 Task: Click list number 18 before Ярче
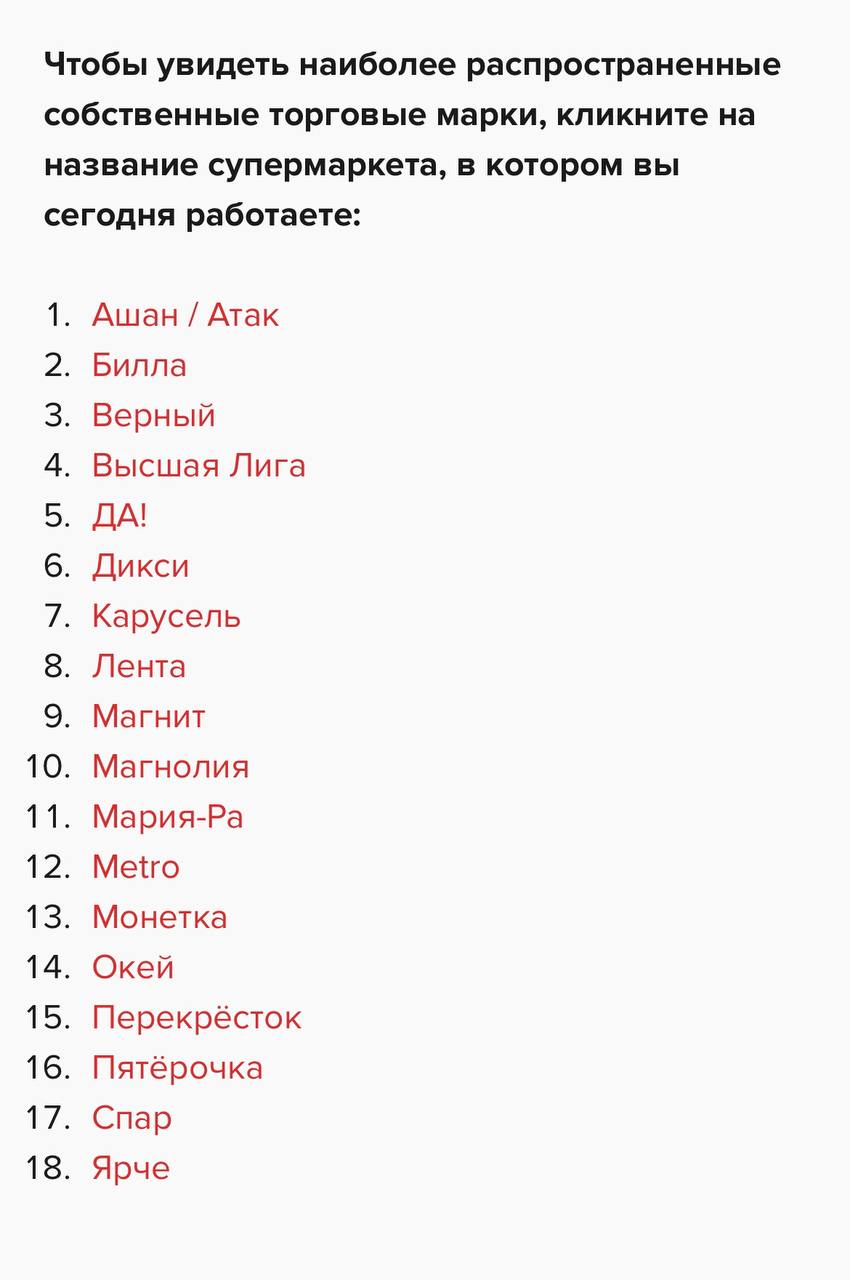click(47, 1168)
